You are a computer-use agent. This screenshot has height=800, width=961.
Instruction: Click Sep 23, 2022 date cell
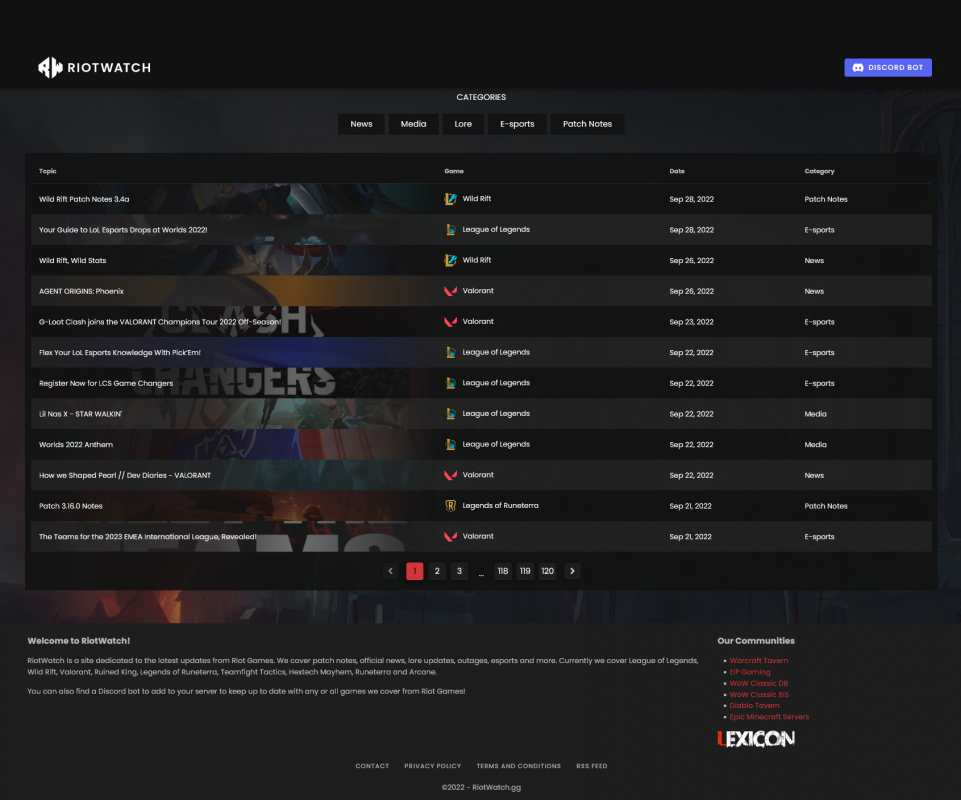pyautogui.click(x=691, y=322)
